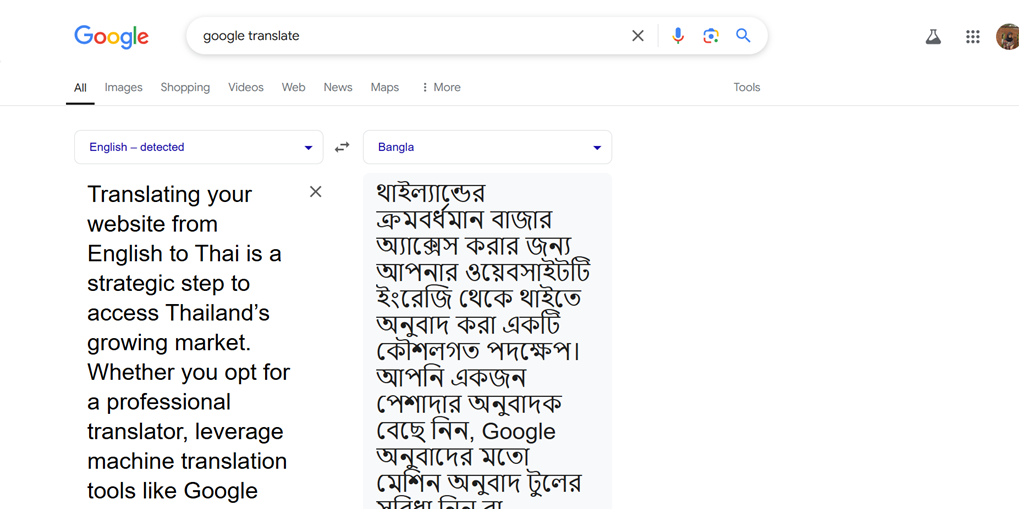Switch to the Shopping tab
The width and height of the screenshot is (1019, 509).
tap(185, 87)
